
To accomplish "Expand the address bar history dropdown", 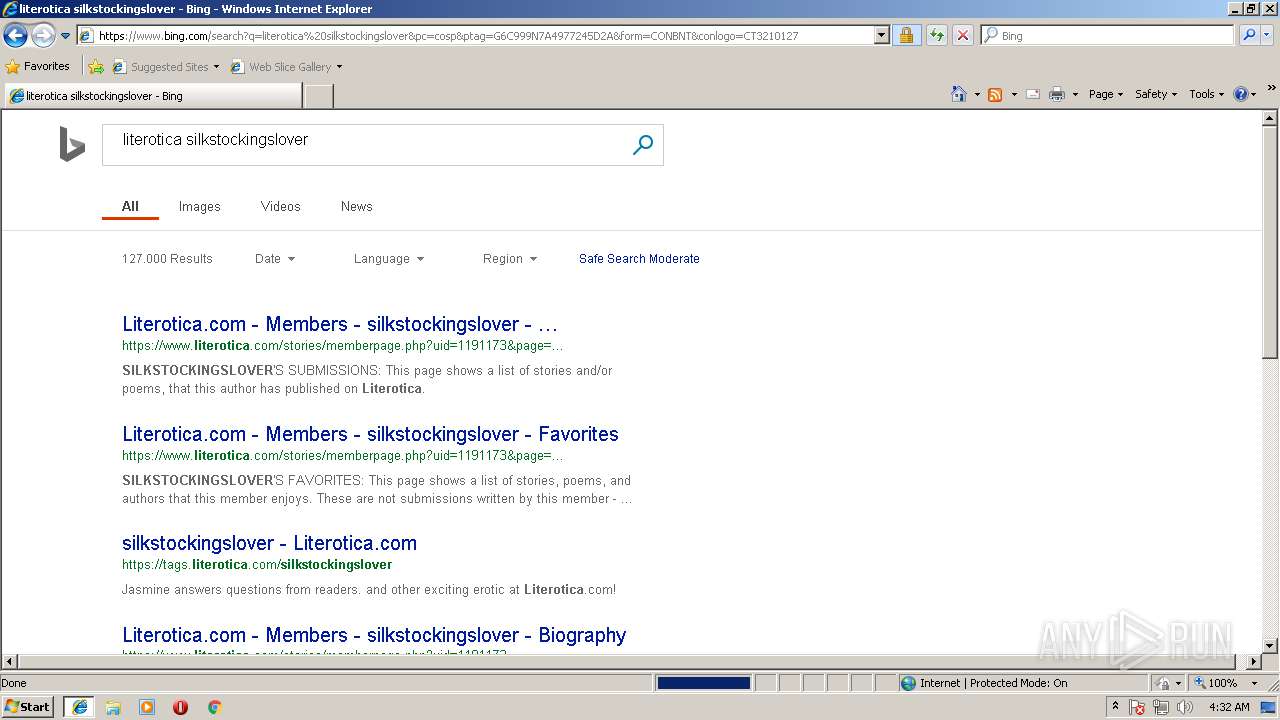I will pos(881,35).
